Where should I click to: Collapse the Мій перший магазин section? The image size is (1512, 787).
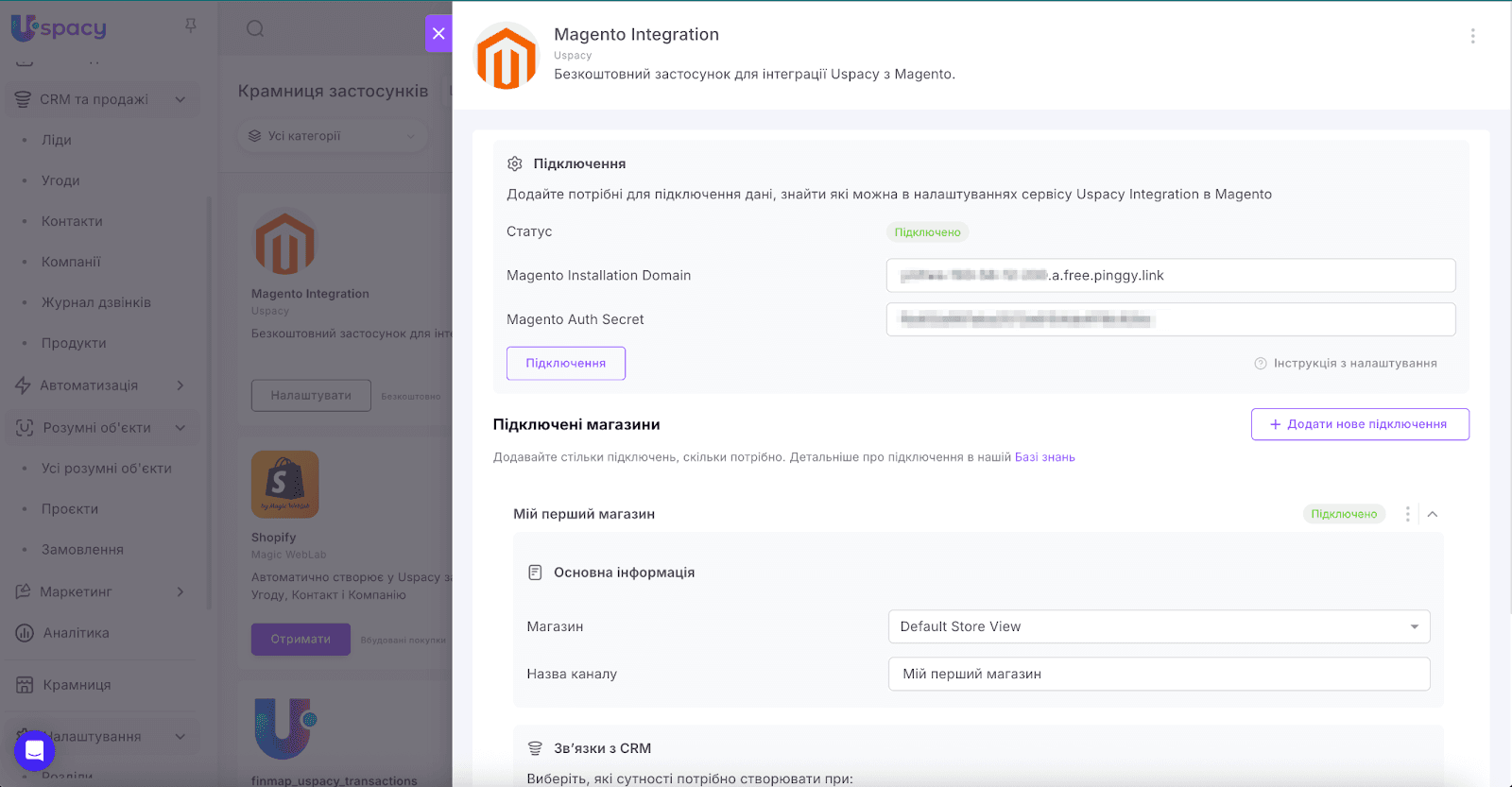tap(1433, 514)
